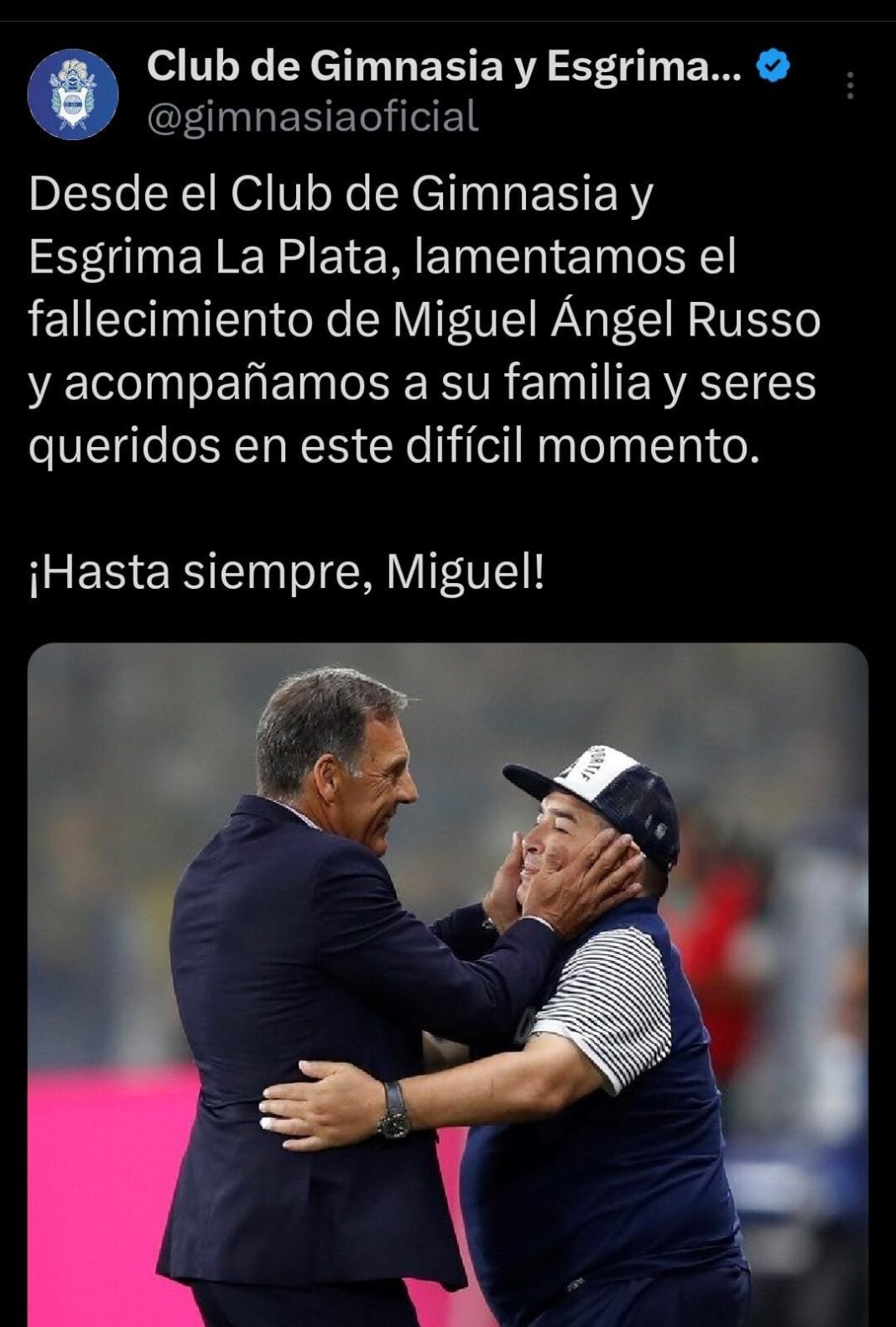The width and height of the screenshot is (896, 1327).
Task: Open the three-dot more options menu
Action: (850, 86)
